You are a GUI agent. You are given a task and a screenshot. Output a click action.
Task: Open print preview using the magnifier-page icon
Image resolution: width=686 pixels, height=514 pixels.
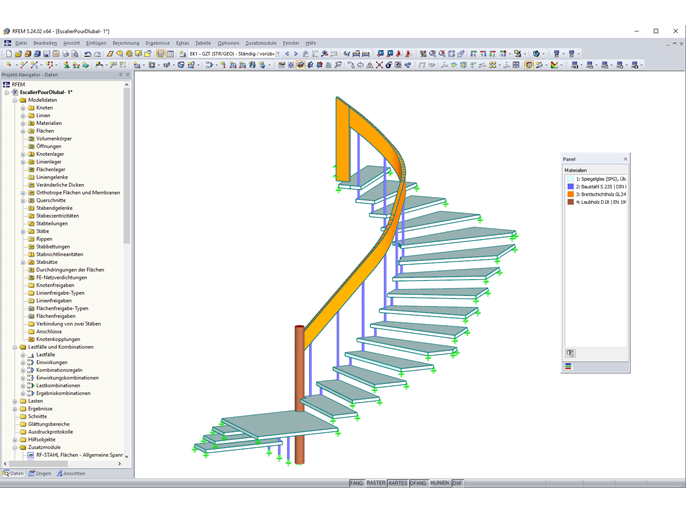(x=75, y=54)
